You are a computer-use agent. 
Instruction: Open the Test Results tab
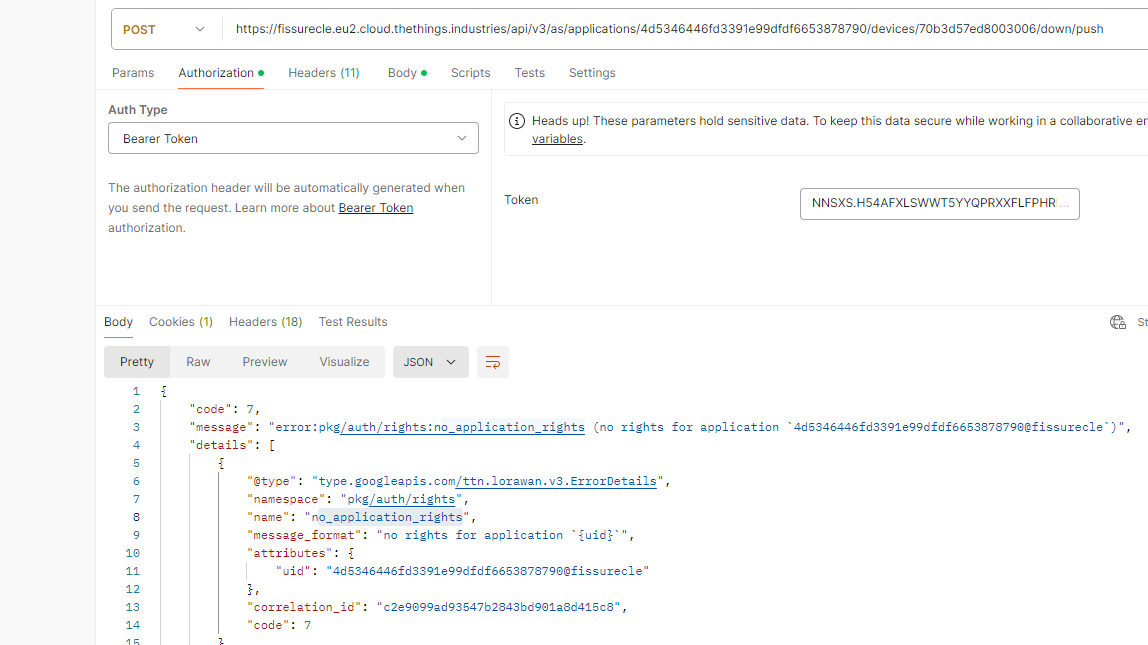[x=353, y=322]
